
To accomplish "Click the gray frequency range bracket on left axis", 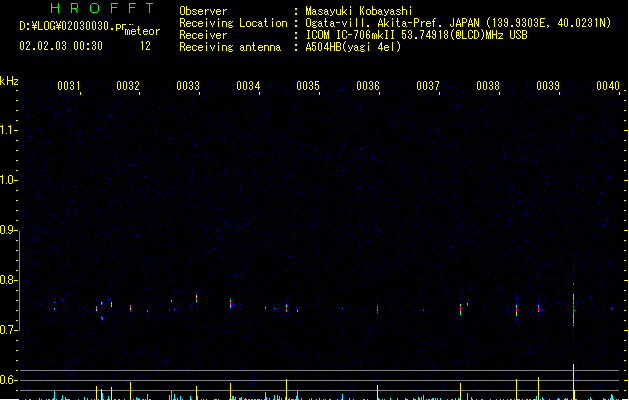I will 19,281.
